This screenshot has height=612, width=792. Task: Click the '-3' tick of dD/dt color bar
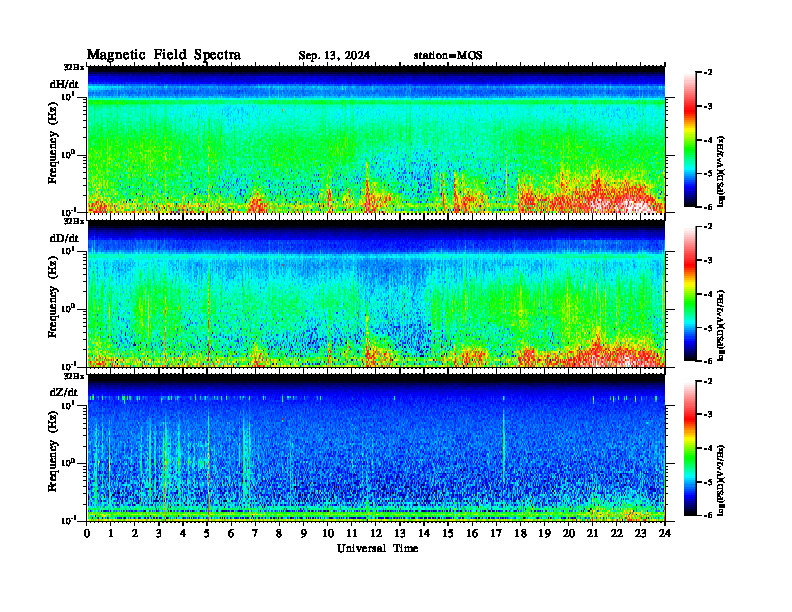pyautogui.click(x=708, y=261)
